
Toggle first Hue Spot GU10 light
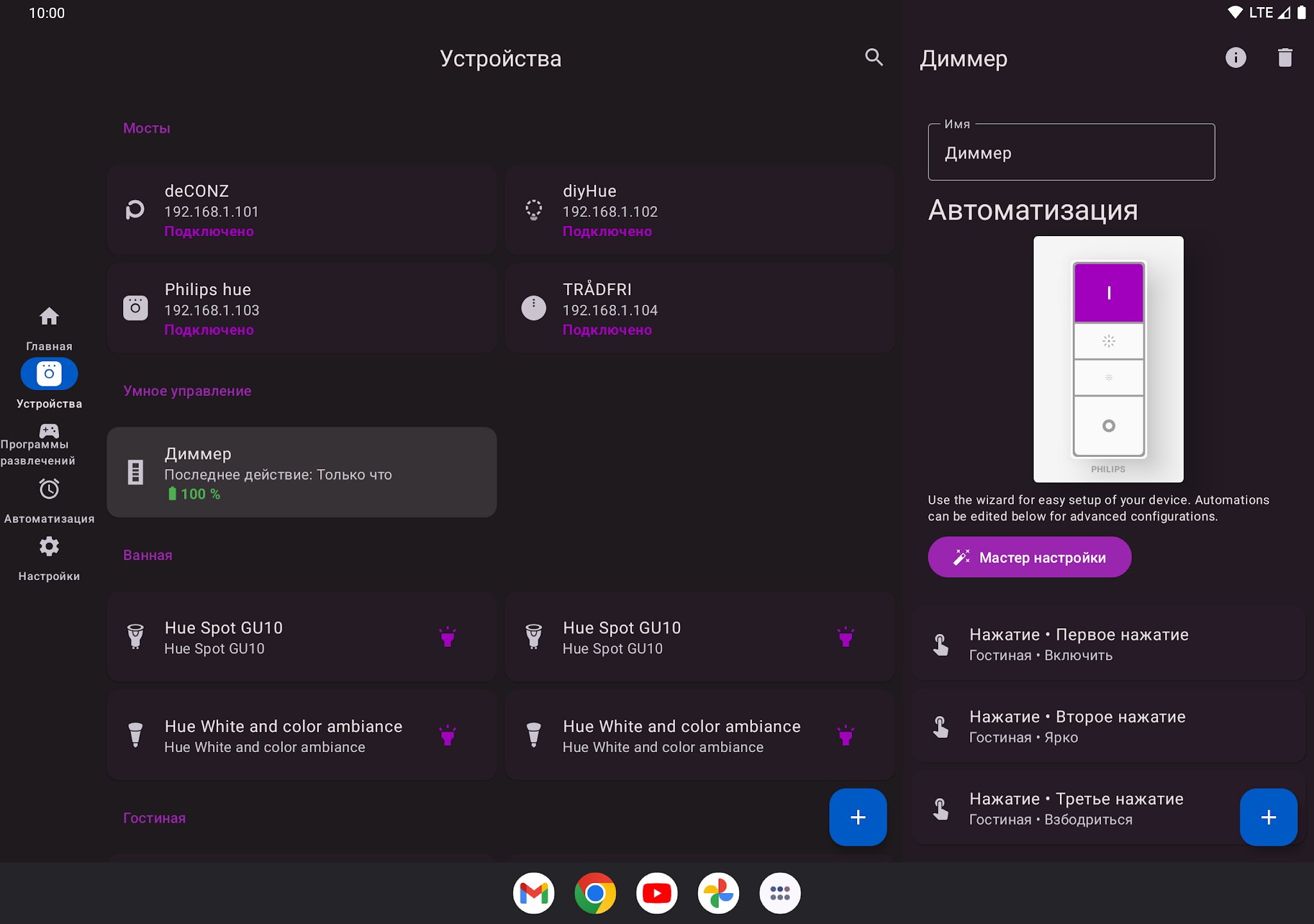point(447,637)
